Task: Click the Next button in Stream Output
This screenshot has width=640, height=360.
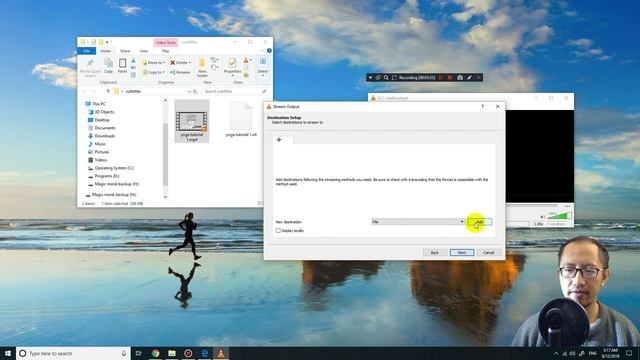Action: tap(462, 253)
